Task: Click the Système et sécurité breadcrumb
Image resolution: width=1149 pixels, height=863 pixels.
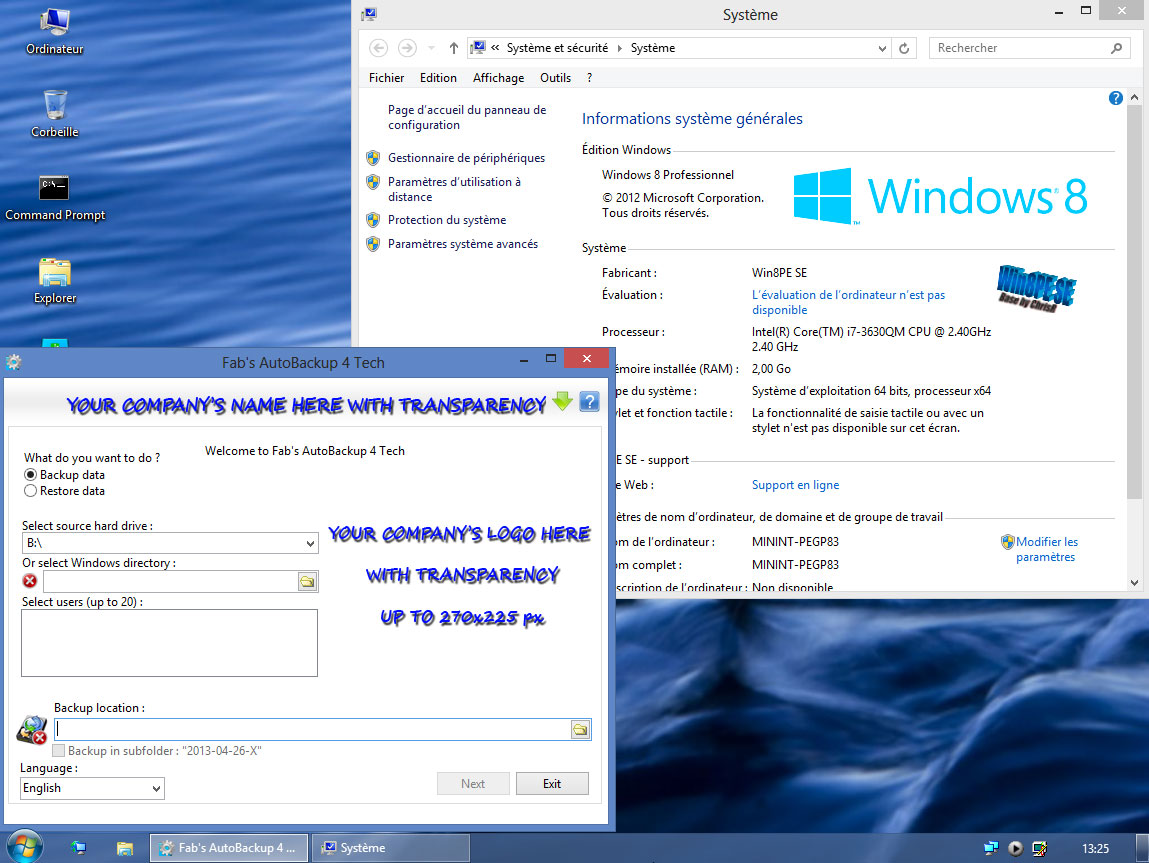Action: click(557, 48)
